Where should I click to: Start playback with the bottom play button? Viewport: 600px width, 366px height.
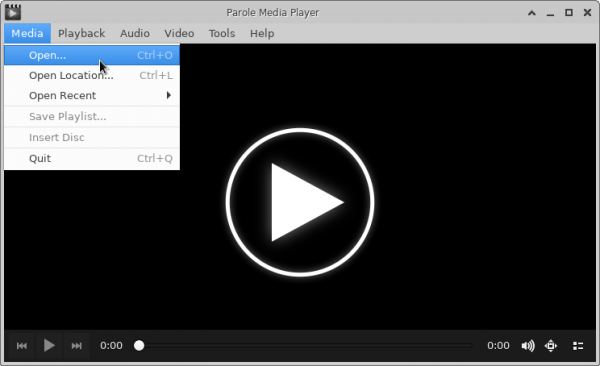49,346
